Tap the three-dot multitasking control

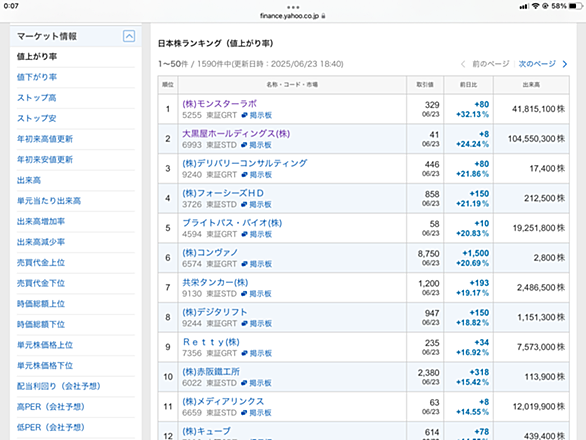pyautogui.click(x=293, y=7)
